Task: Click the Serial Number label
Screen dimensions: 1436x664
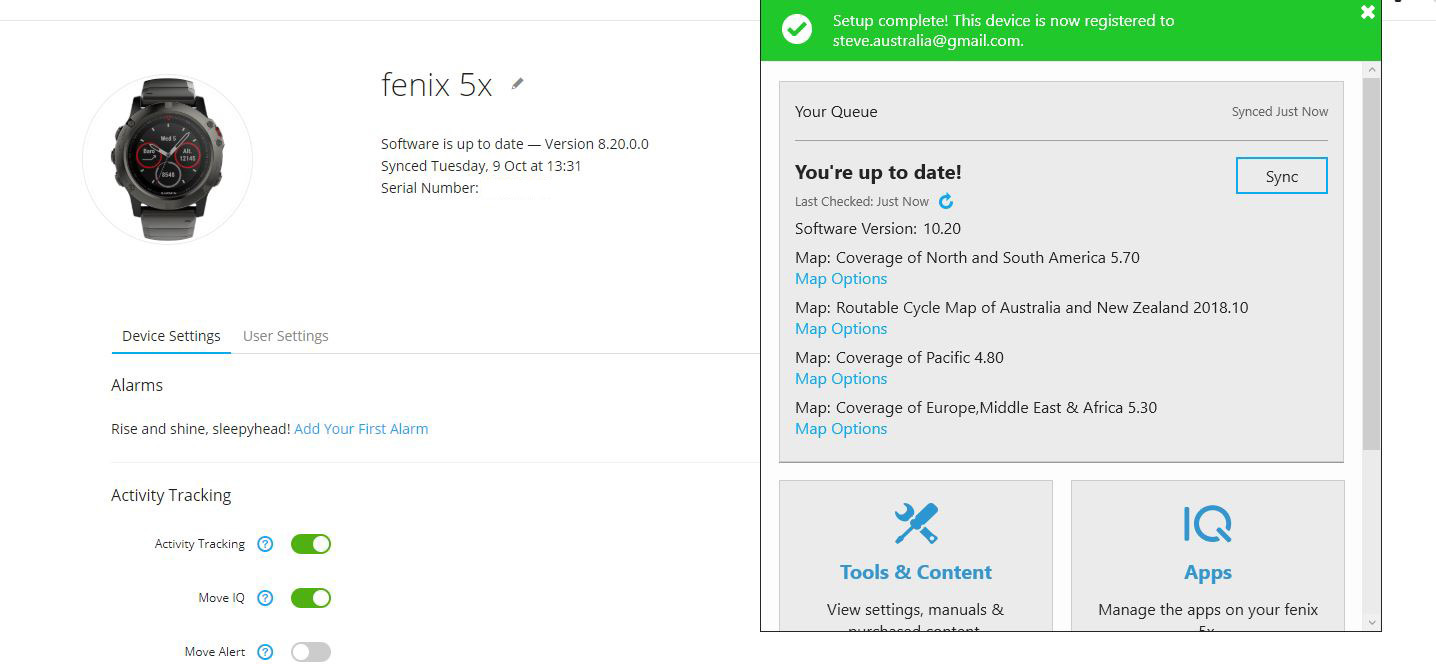Action: coord(430,188)
